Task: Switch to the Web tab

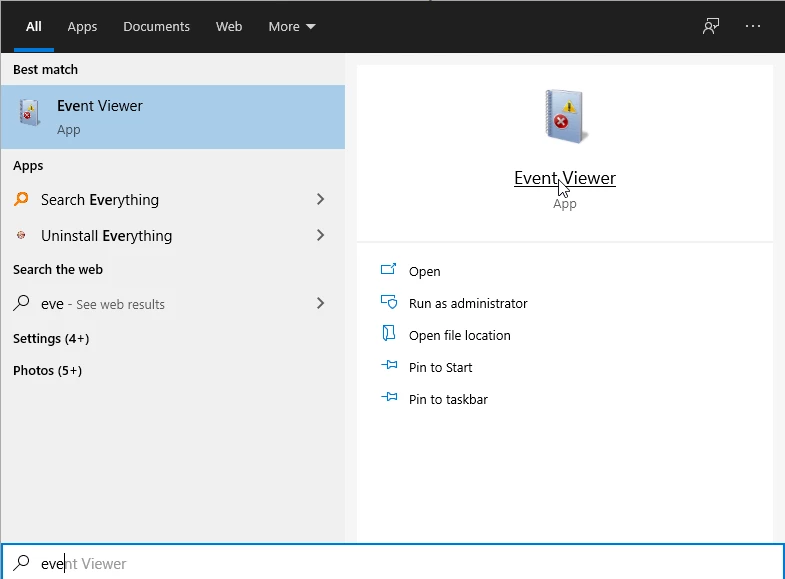Action: [x=229, y=27]
